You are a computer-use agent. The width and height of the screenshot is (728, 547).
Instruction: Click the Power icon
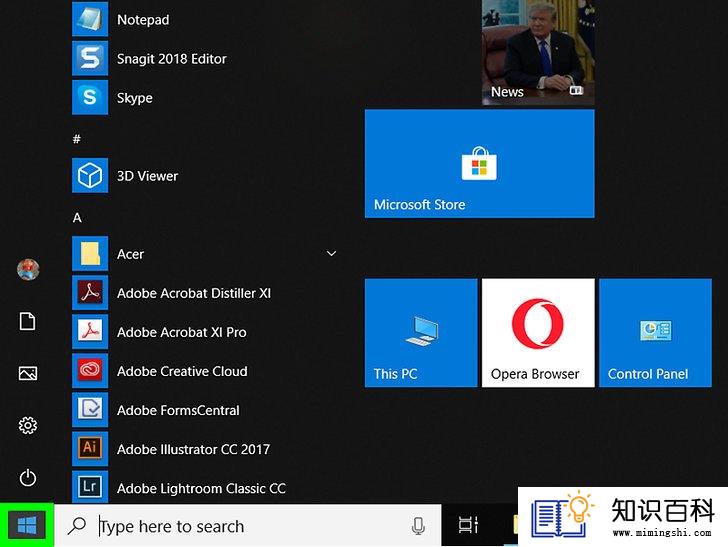28,478
